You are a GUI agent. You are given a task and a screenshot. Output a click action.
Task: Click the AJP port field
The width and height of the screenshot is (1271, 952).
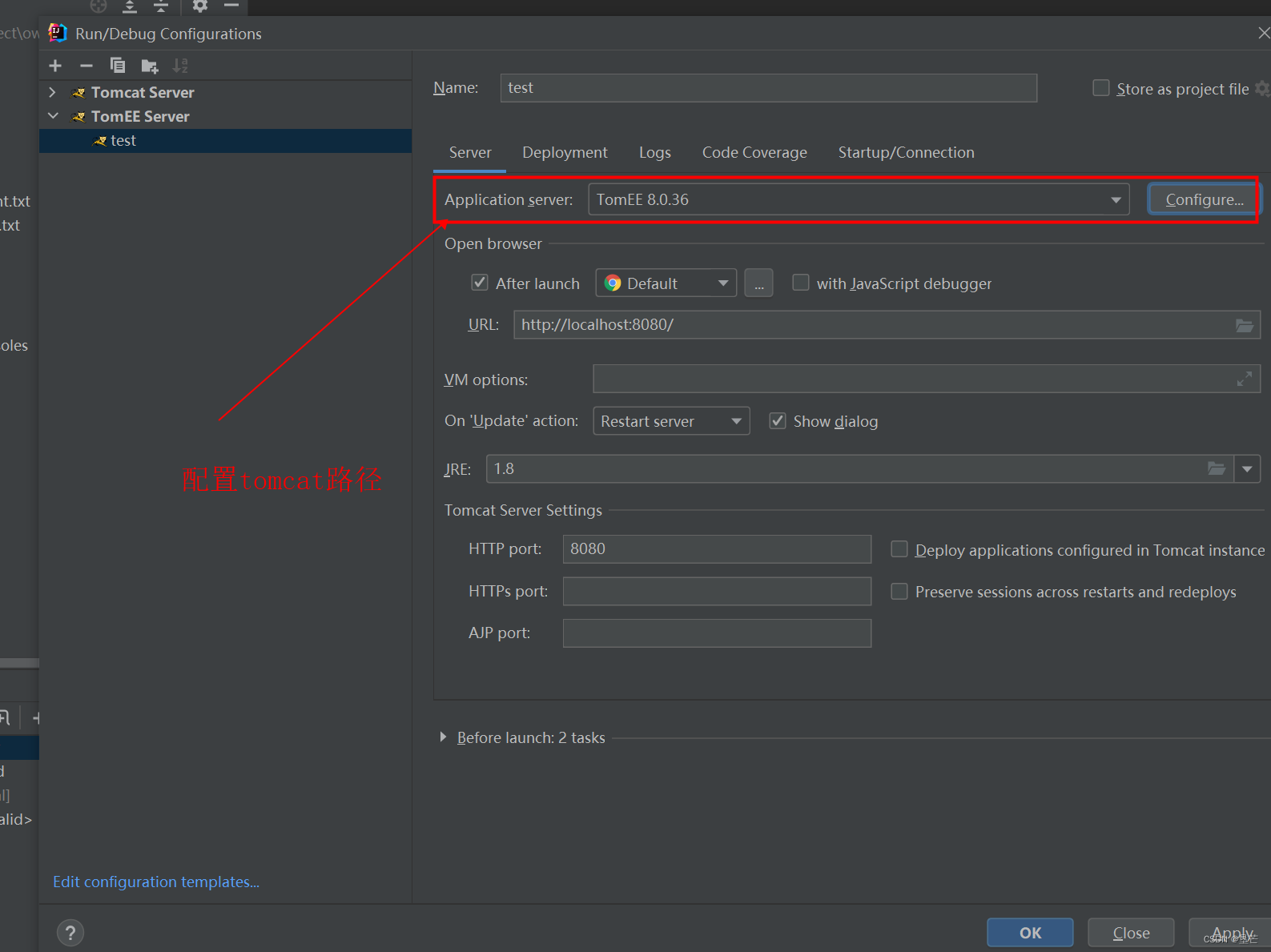click(717, 633)
